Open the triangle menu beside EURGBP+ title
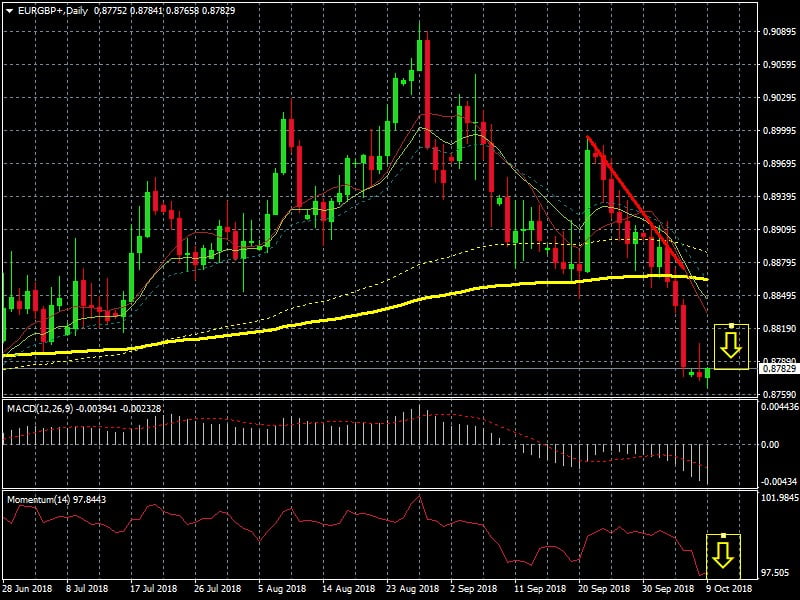 coord(9,9)
